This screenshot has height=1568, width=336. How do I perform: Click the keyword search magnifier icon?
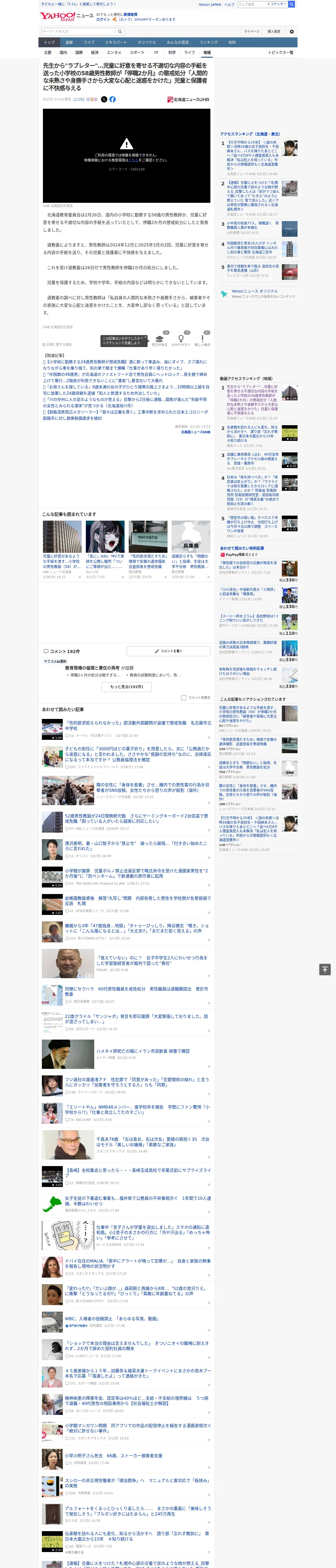pyautogui.click(x=121, y=31)
